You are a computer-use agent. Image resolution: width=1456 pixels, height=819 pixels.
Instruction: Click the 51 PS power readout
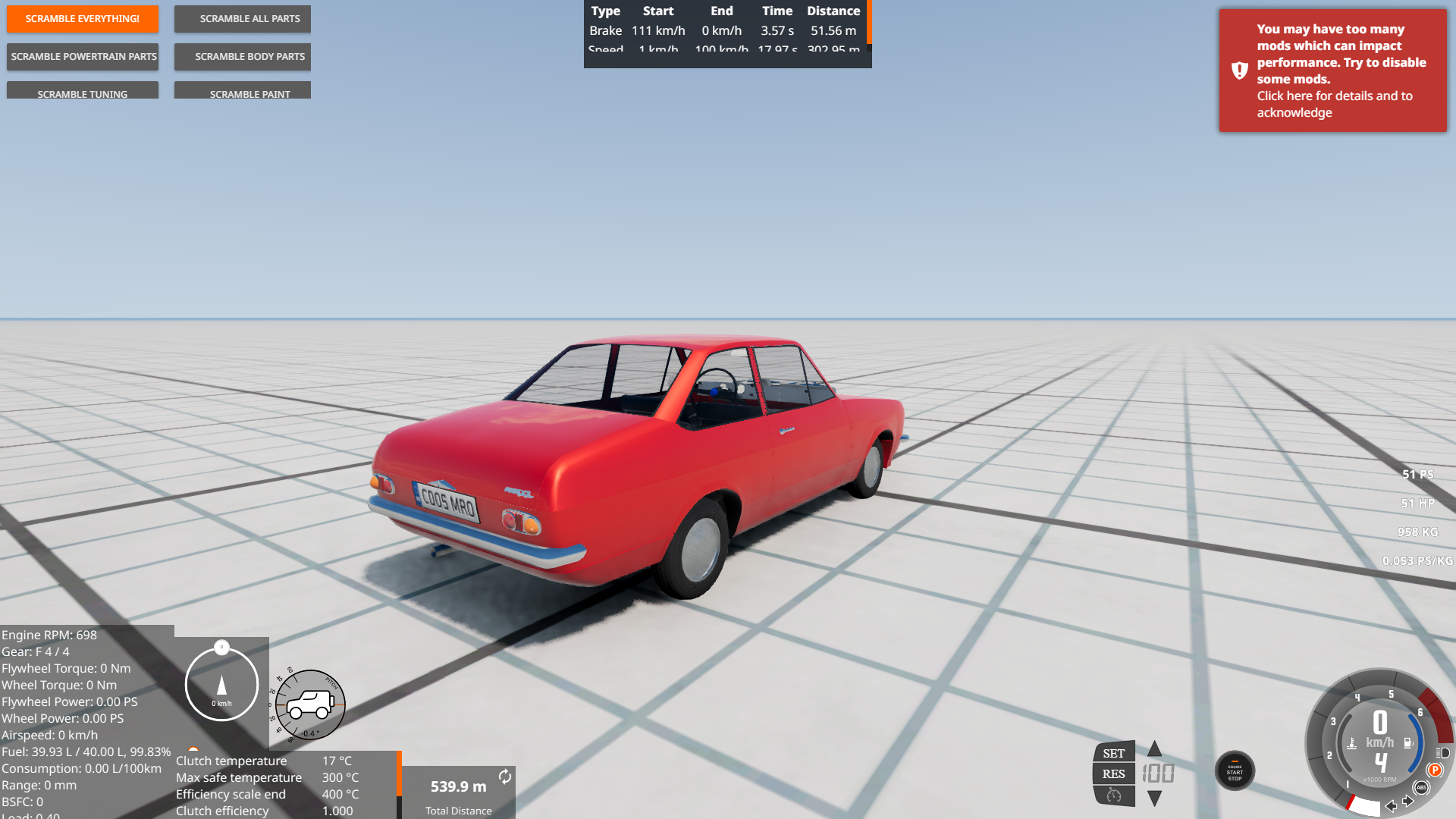1417,474
